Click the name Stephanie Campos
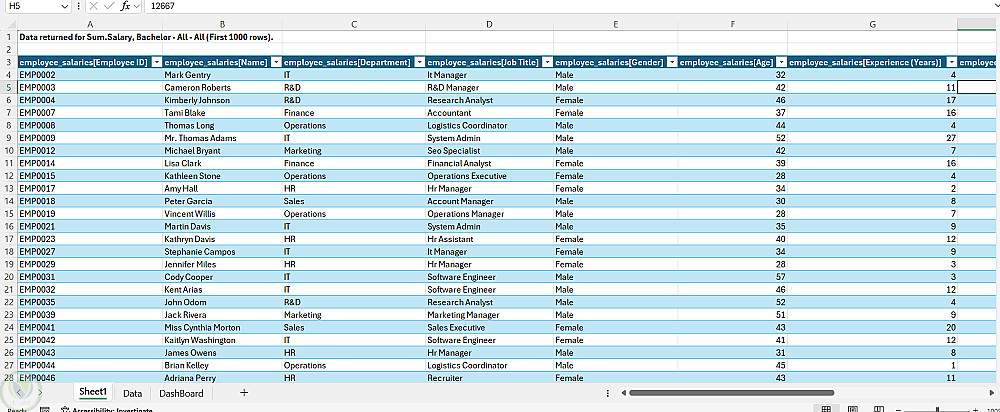The height and width of the screenshot is (412, 1000). click(x=200, y=252)
